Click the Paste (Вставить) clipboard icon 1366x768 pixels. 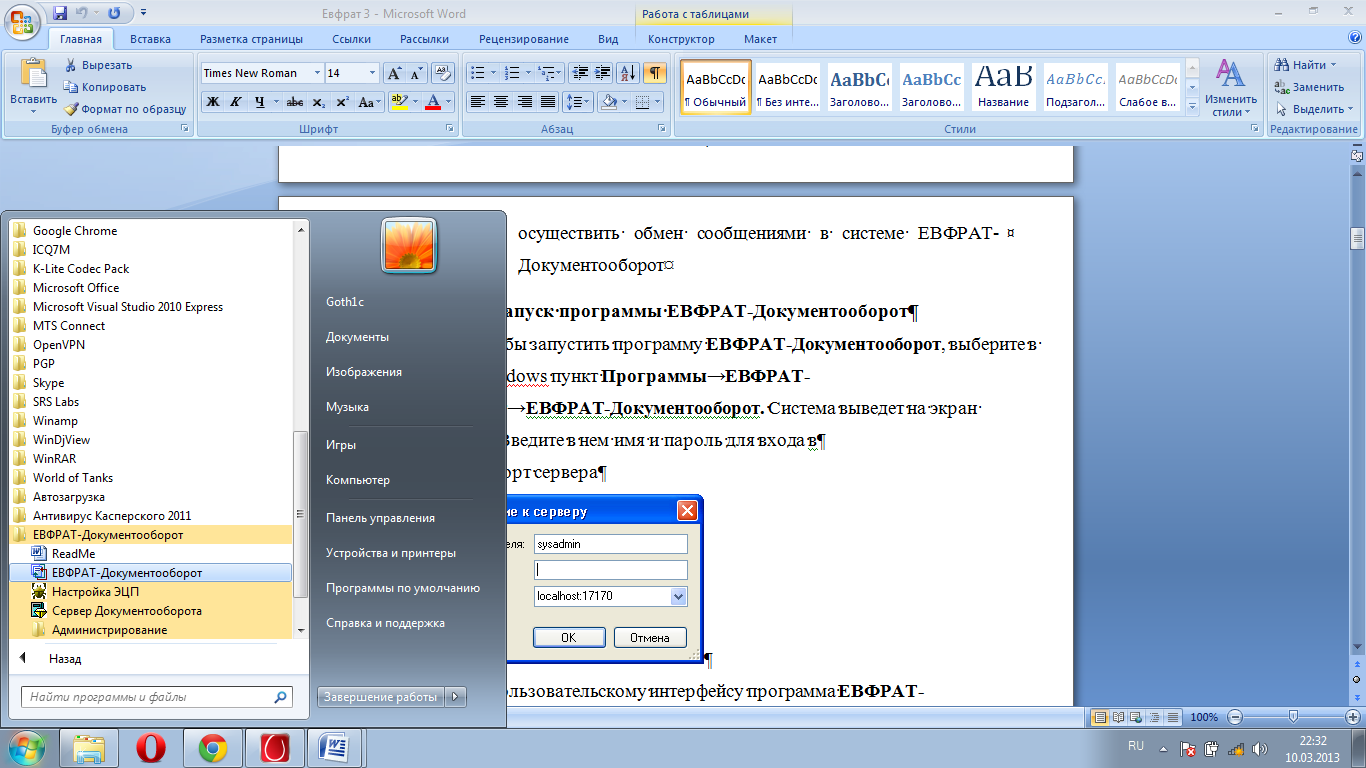click(34, 75)
